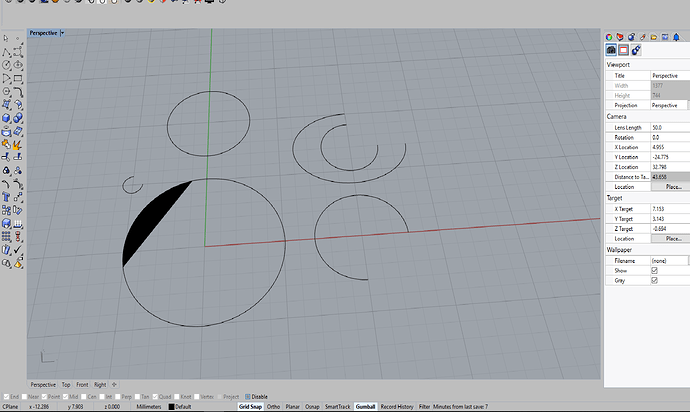The image size is (690, 412).
Task: Click the X Target value field
Action: coord(670,209)
